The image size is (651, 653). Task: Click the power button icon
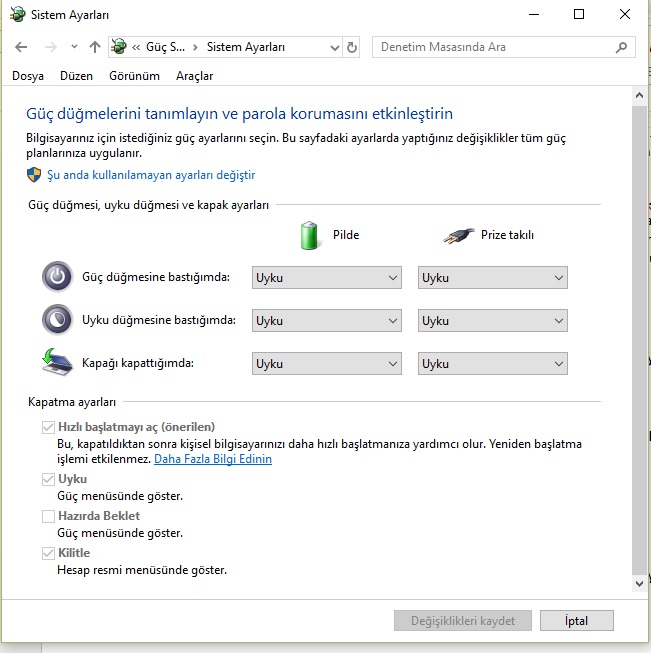pyautogui.click(x=57, y=277)
